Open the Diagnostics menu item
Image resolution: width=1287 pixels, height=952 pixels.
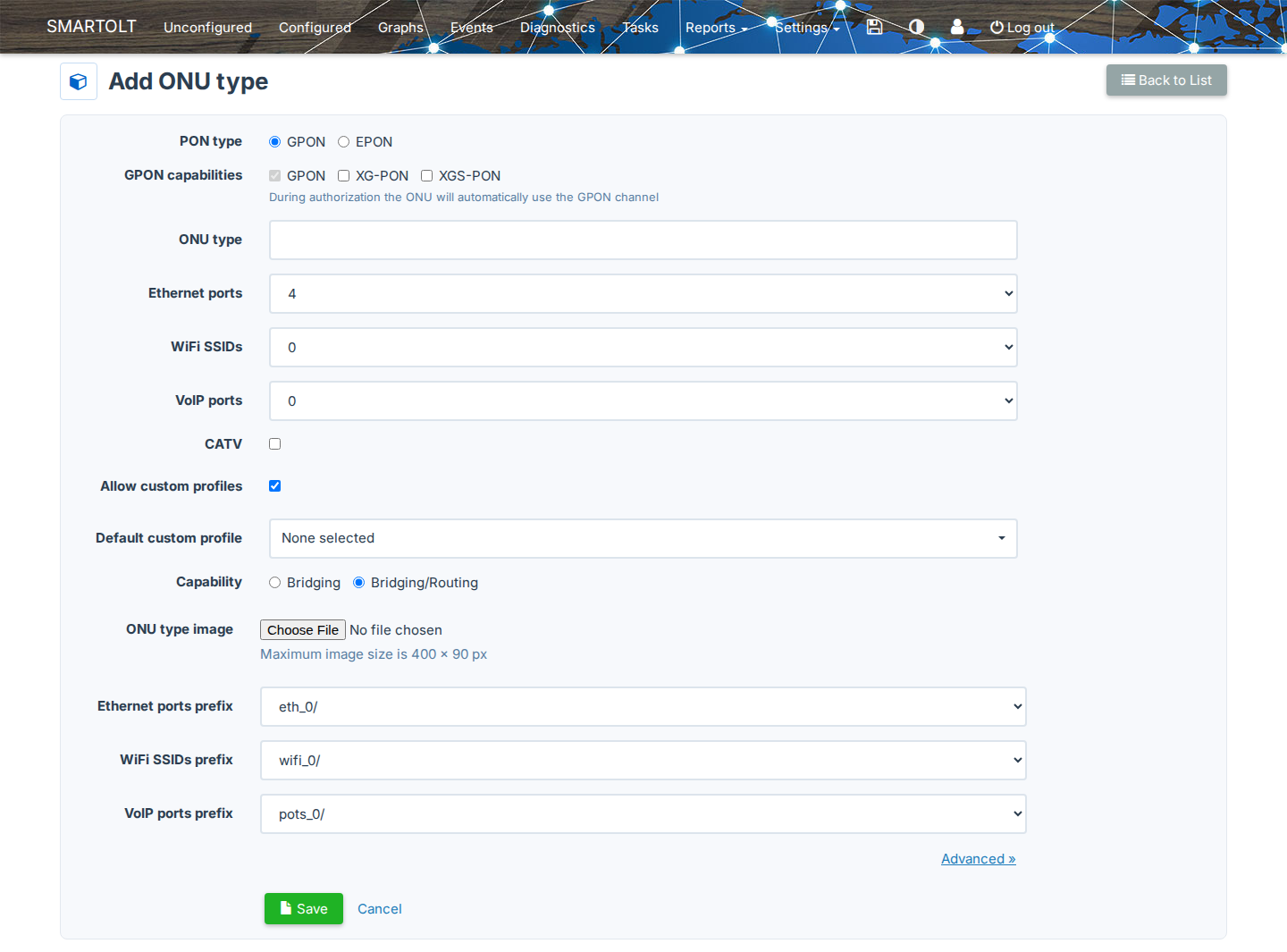[x=558, y=28]
